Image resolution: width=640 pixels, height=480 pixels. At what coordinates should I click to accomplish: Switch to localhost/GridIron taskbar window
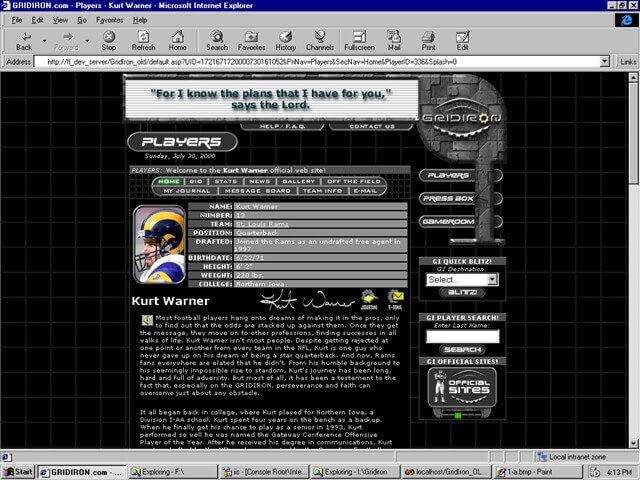(447, 472)
